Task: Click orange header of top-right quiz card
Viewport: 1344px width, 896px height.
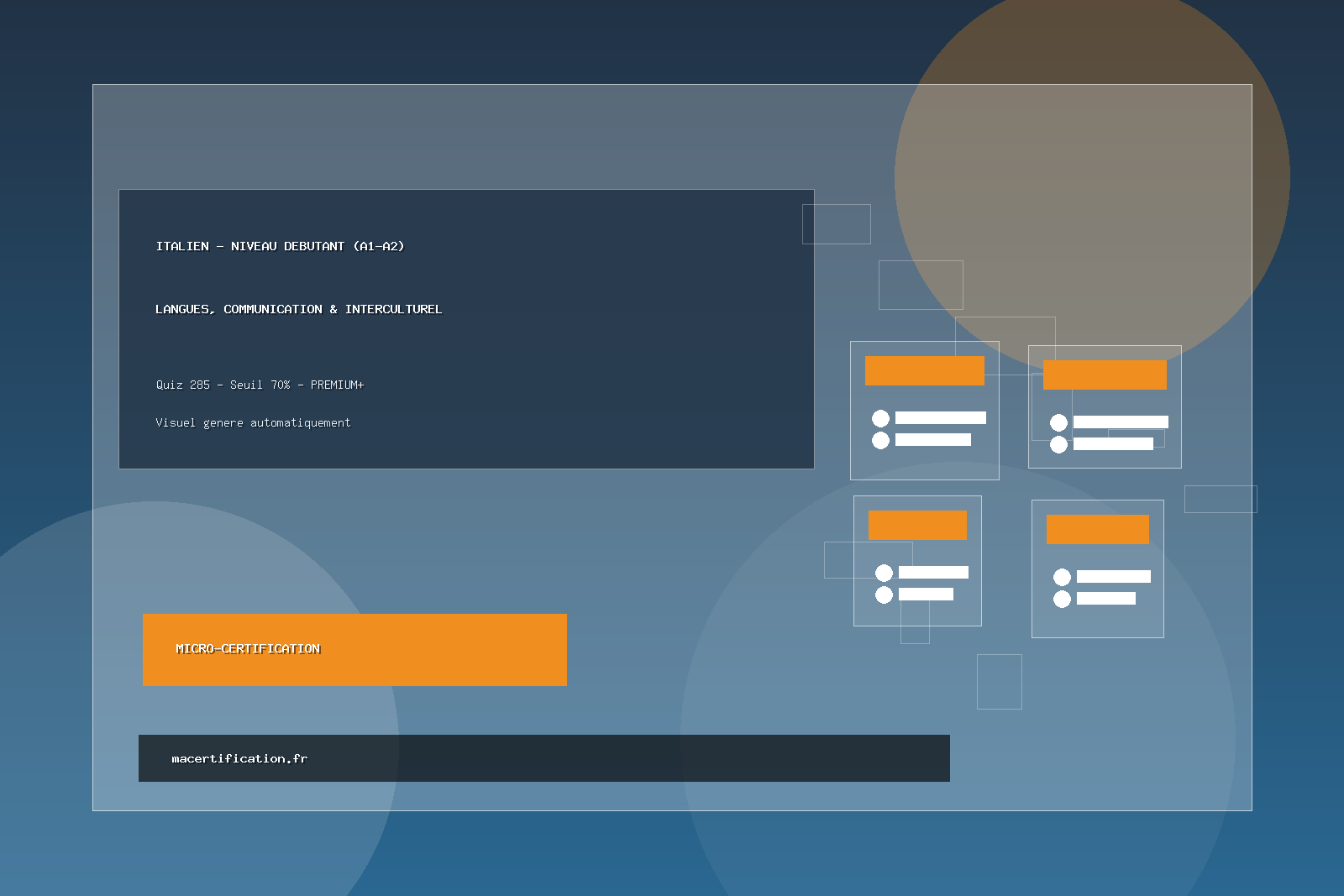Action: [1104, 375]
